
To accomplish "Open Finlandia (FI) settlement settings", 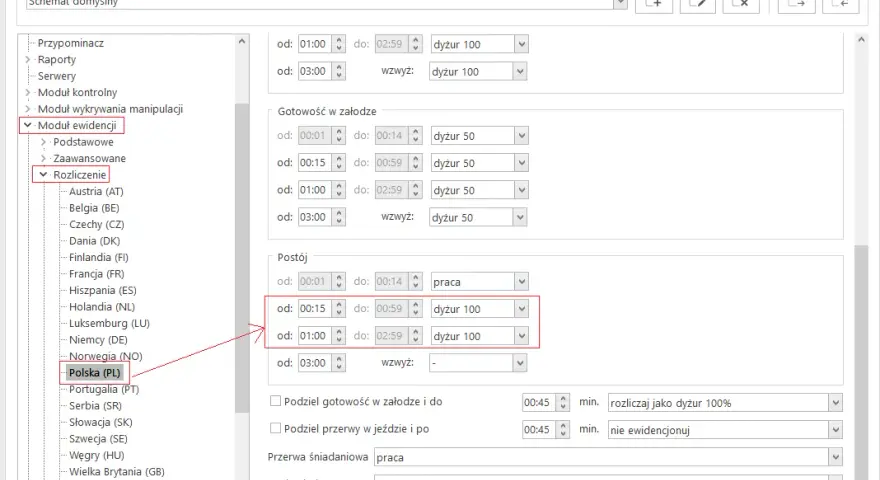I will 99,257.
